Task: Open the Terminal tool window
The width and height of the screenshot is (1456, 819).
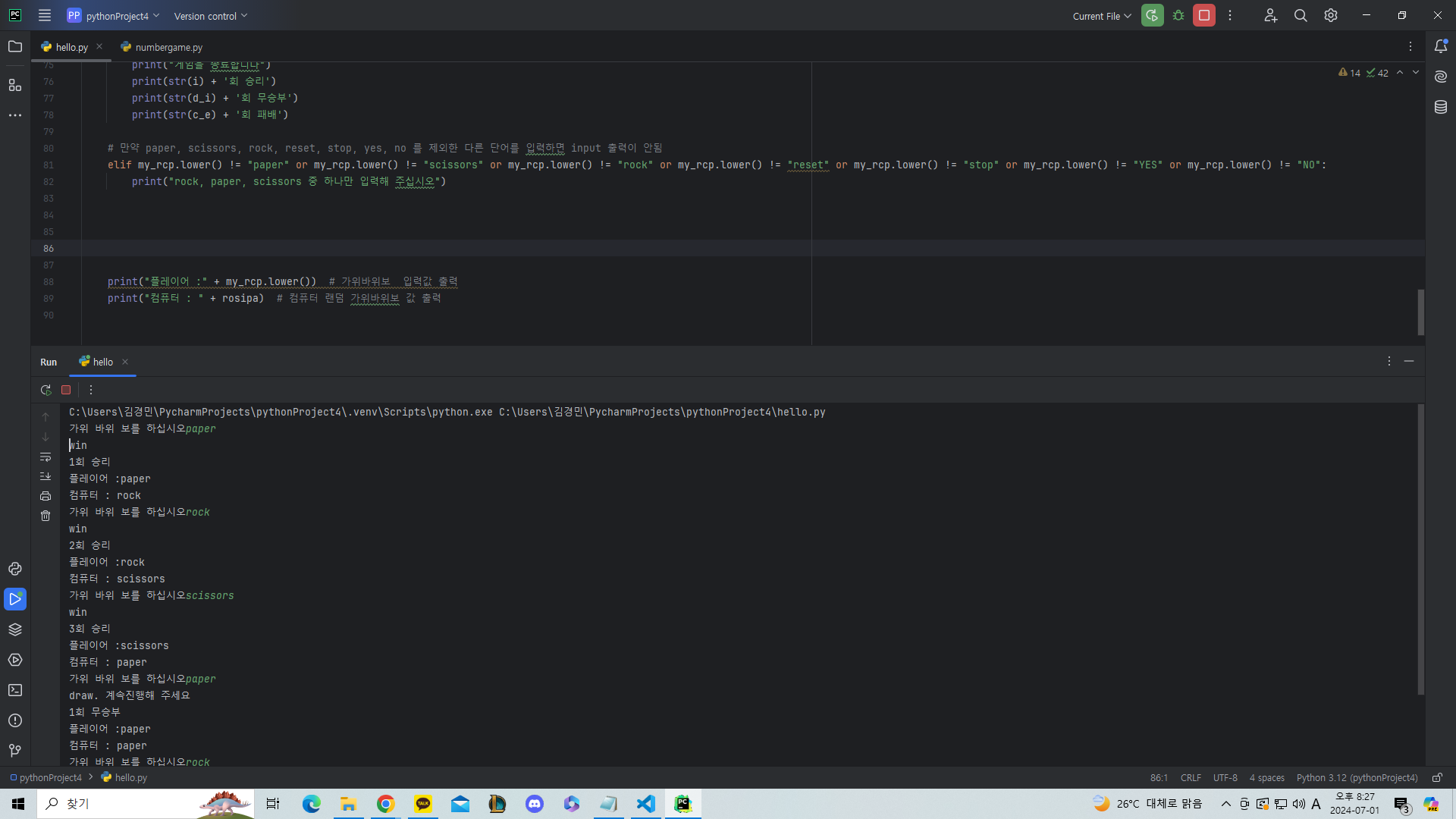Action: [15, 690]
